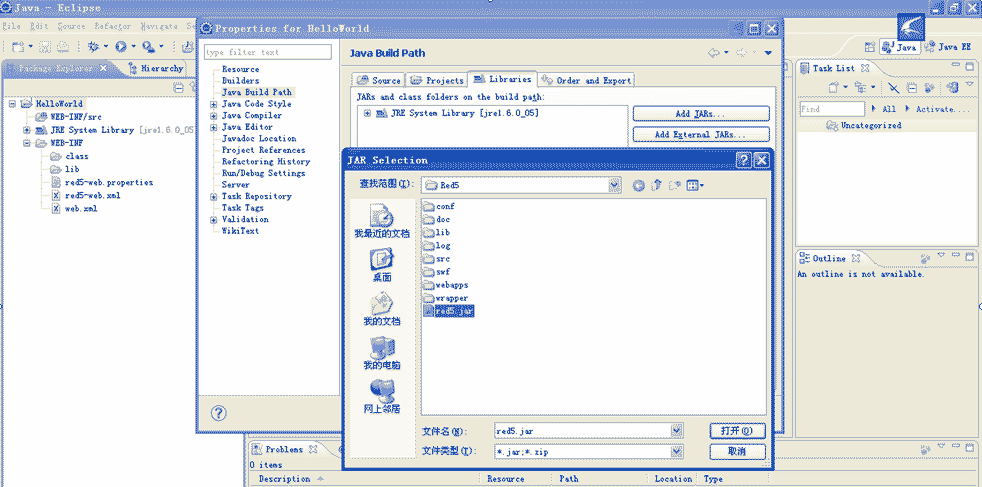Click the help question mark in Properties dialog

click(219, 413)
